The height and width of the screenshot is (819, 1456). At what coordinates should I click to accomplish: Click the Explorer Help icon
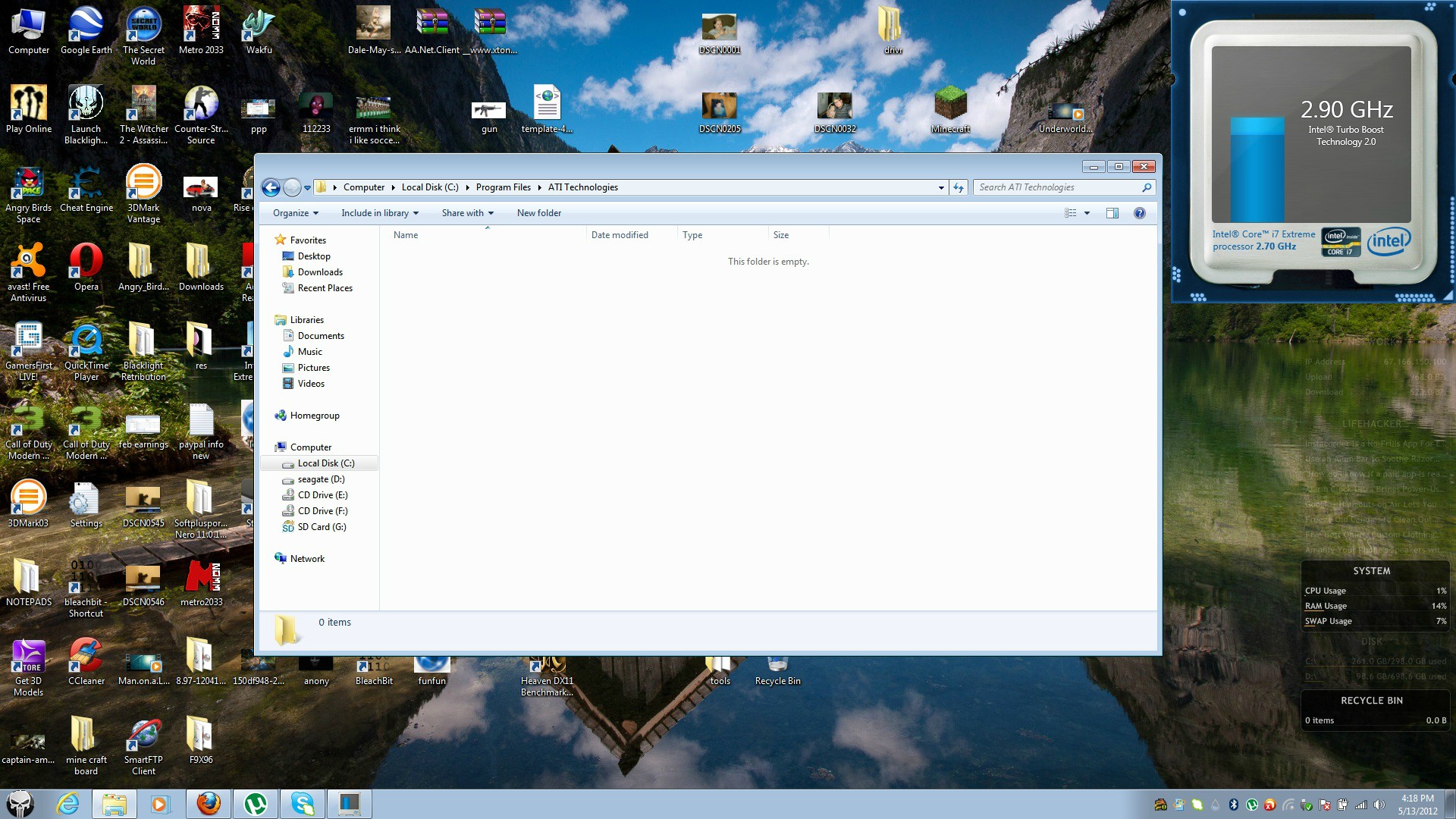[1139, 213]
